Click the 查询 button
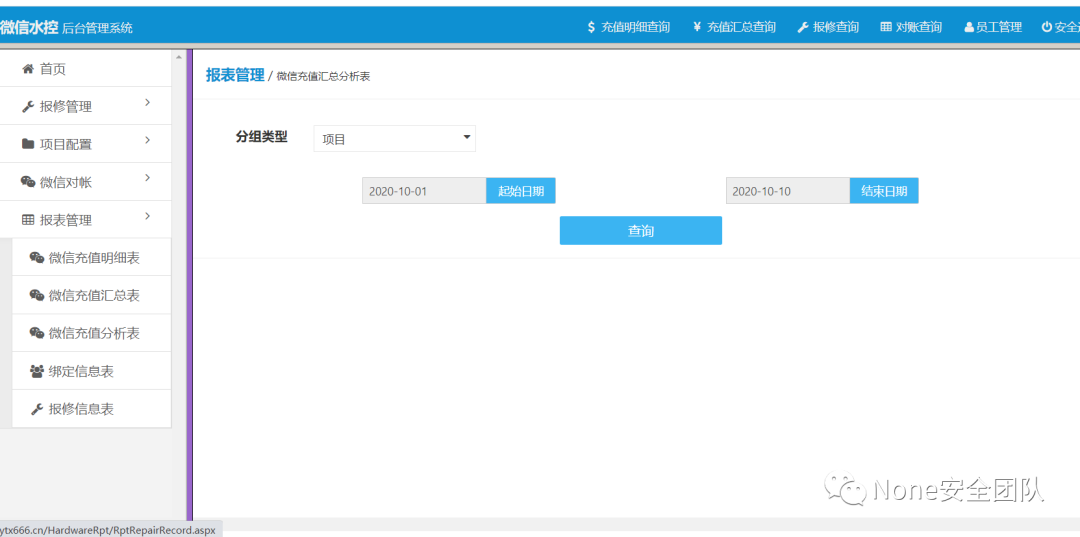The image size is (1080, 537). pos(641,231)
